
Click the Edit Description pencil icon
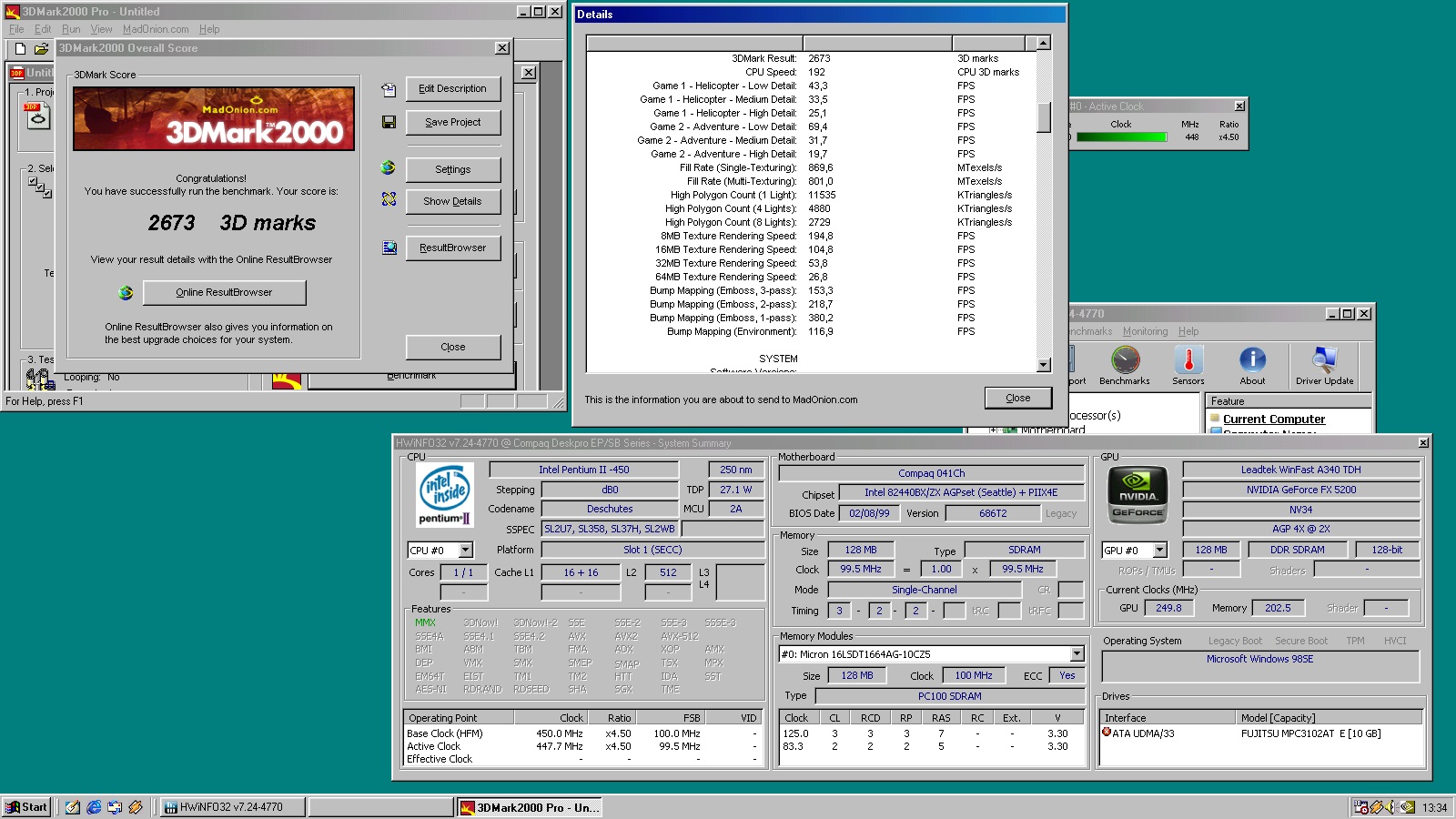389,88
